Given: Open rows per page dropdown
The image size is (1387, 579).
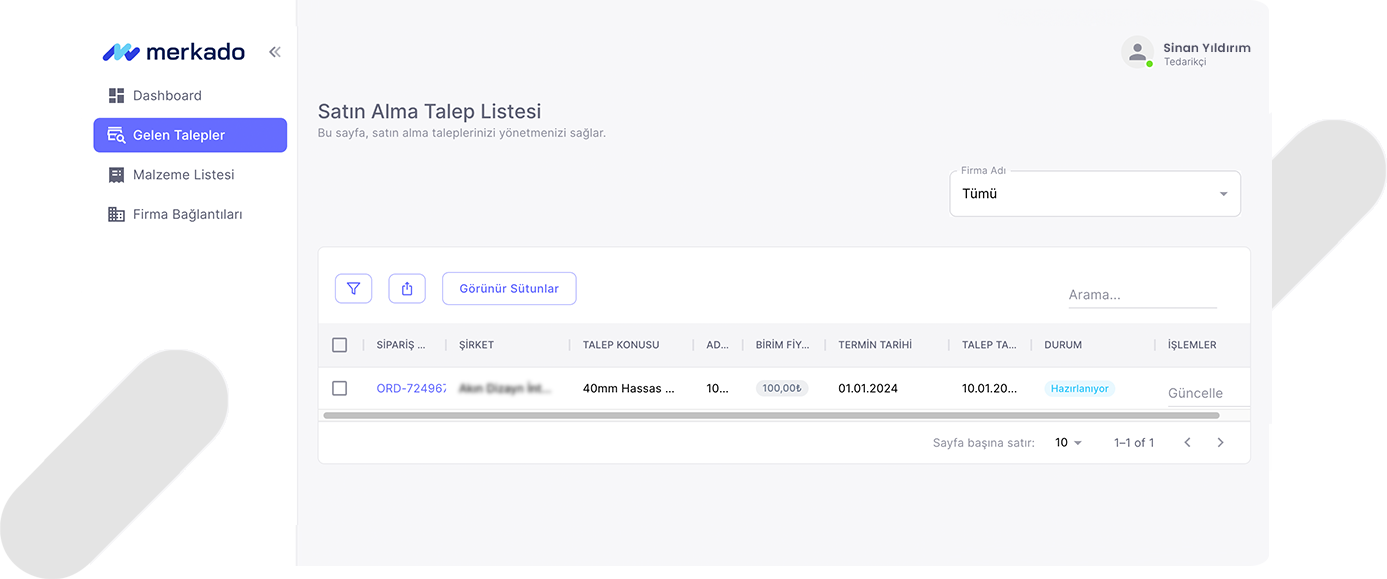Looking at the screenshot, I should pos(1068,442).
